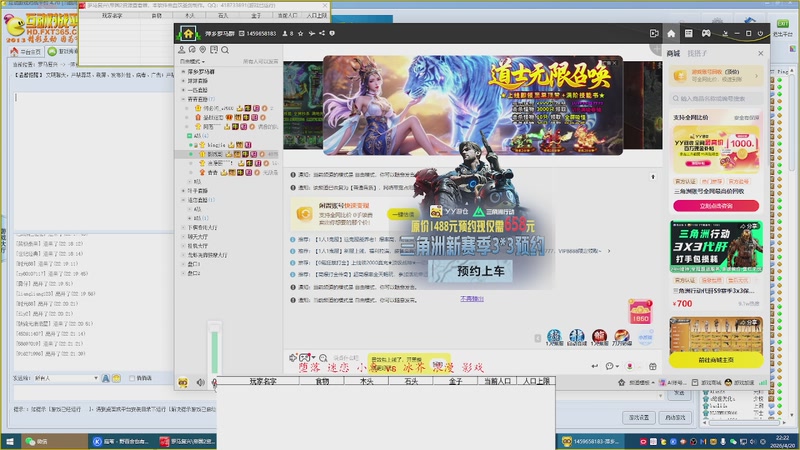Image resolution: width=800 pixels, height=450 pixels.
Task: Click the flower icon beside chat input
Action: [x=630, y=366]
